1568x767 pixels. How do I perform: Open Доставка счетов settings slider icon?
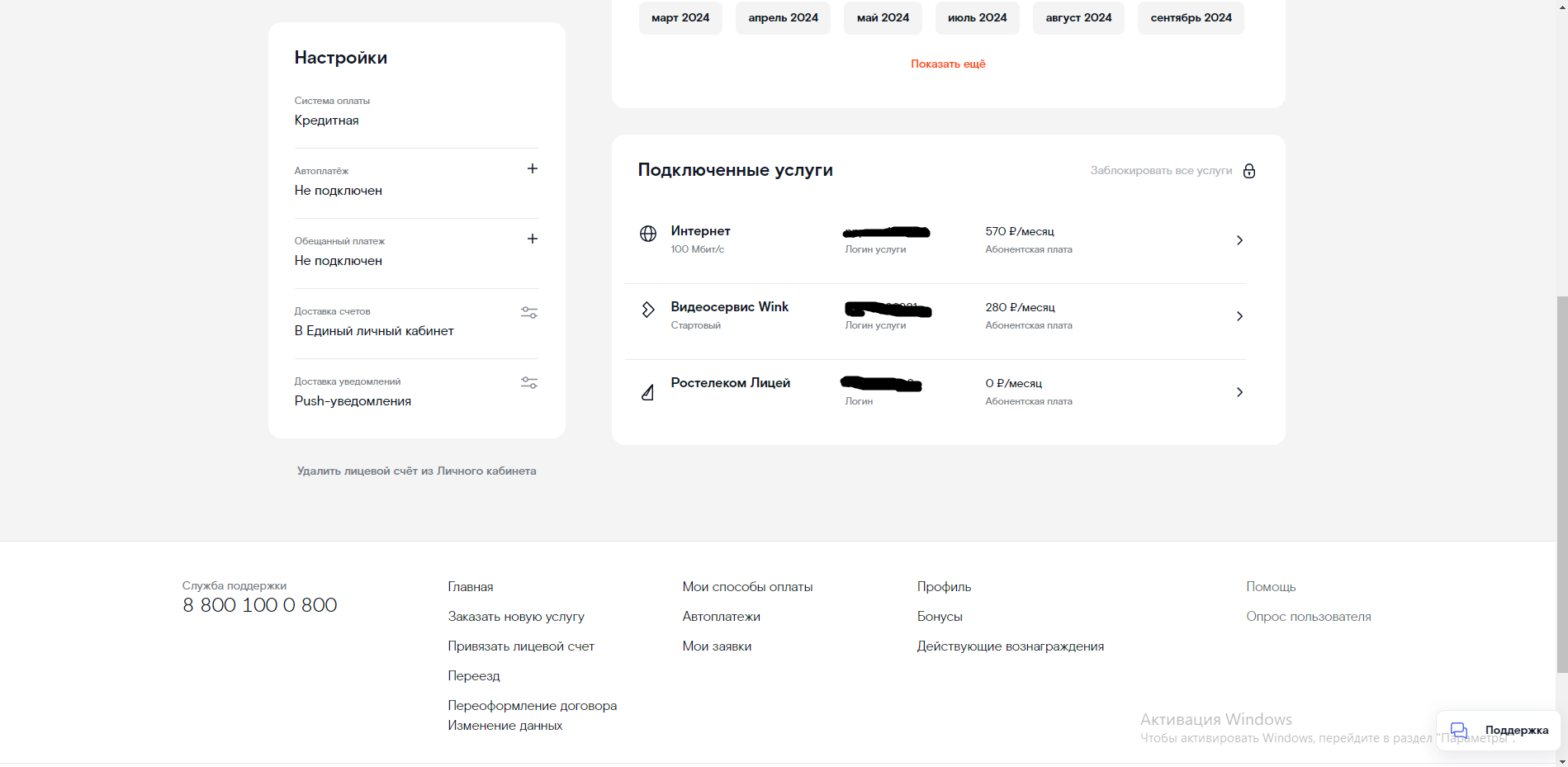tap(529, 313)
